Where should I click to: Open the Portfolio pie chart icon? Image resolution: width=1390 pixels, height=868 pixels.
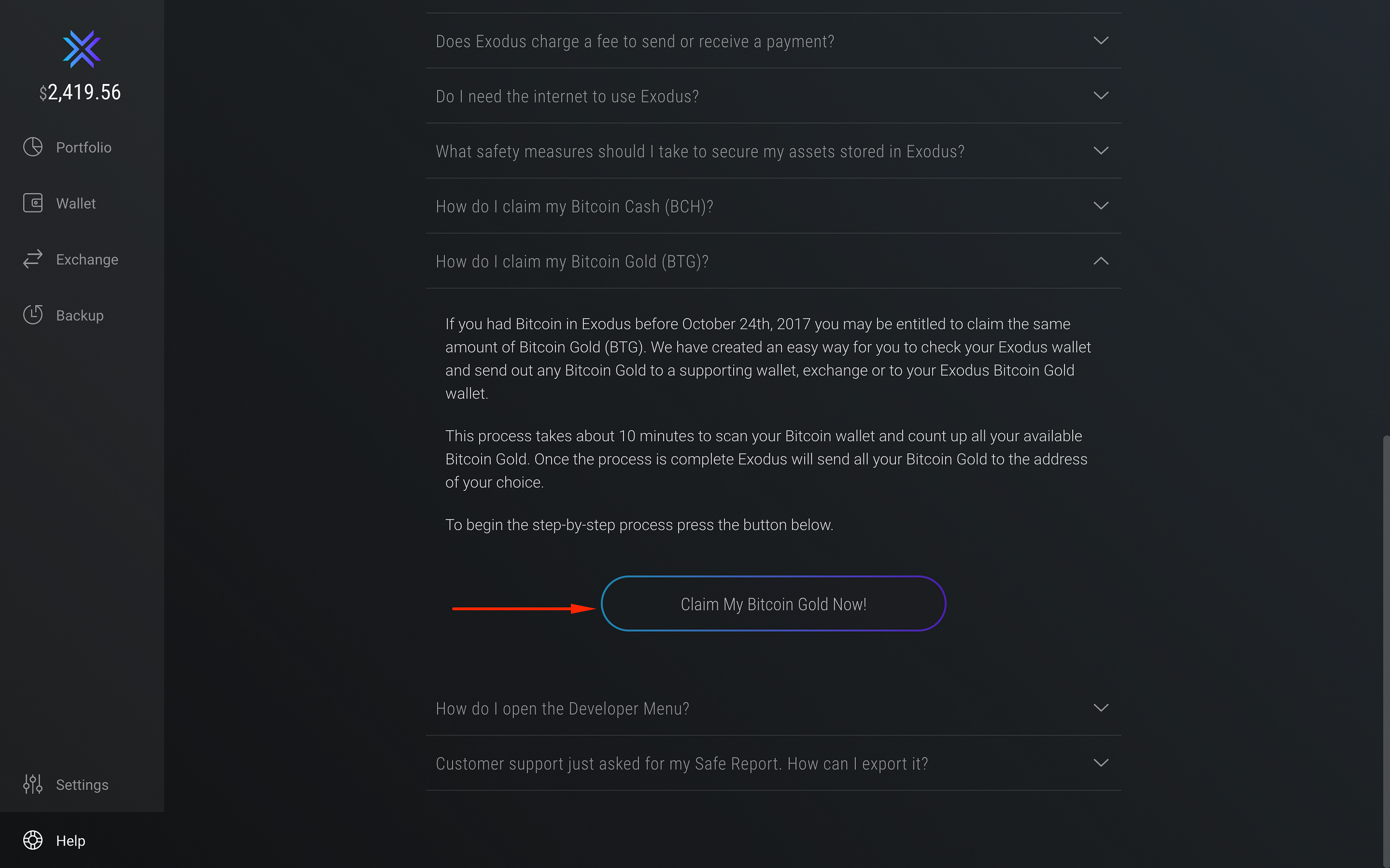click(x=33, y=147)
